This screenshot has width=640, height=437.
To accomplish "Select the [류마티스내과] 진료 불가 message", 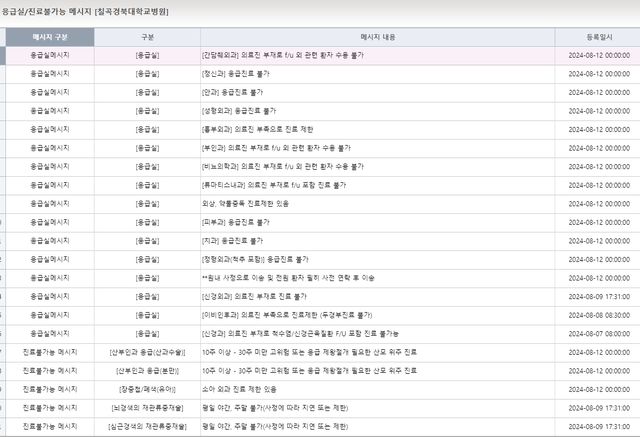I will point(275,185).
